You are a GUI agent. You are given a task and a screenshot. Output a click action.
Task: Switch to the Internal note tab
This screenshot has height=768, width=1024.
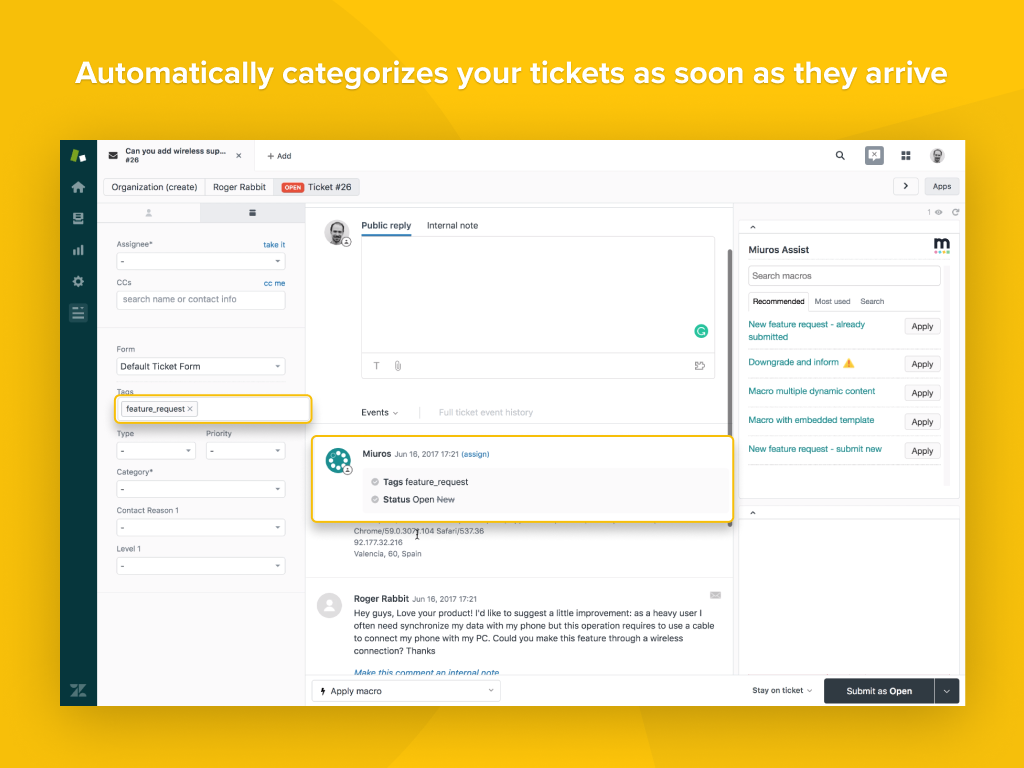pyautogui.click(x=452, y=226)
